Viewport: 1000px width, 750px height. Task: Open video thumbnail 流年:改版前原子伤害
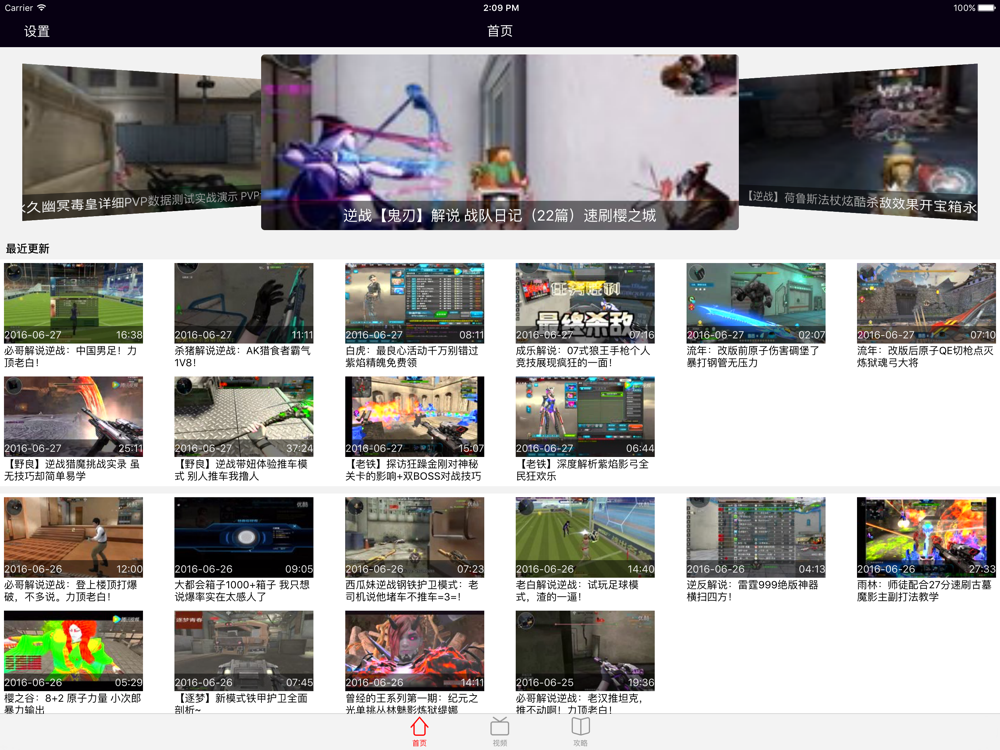point(756,303)
